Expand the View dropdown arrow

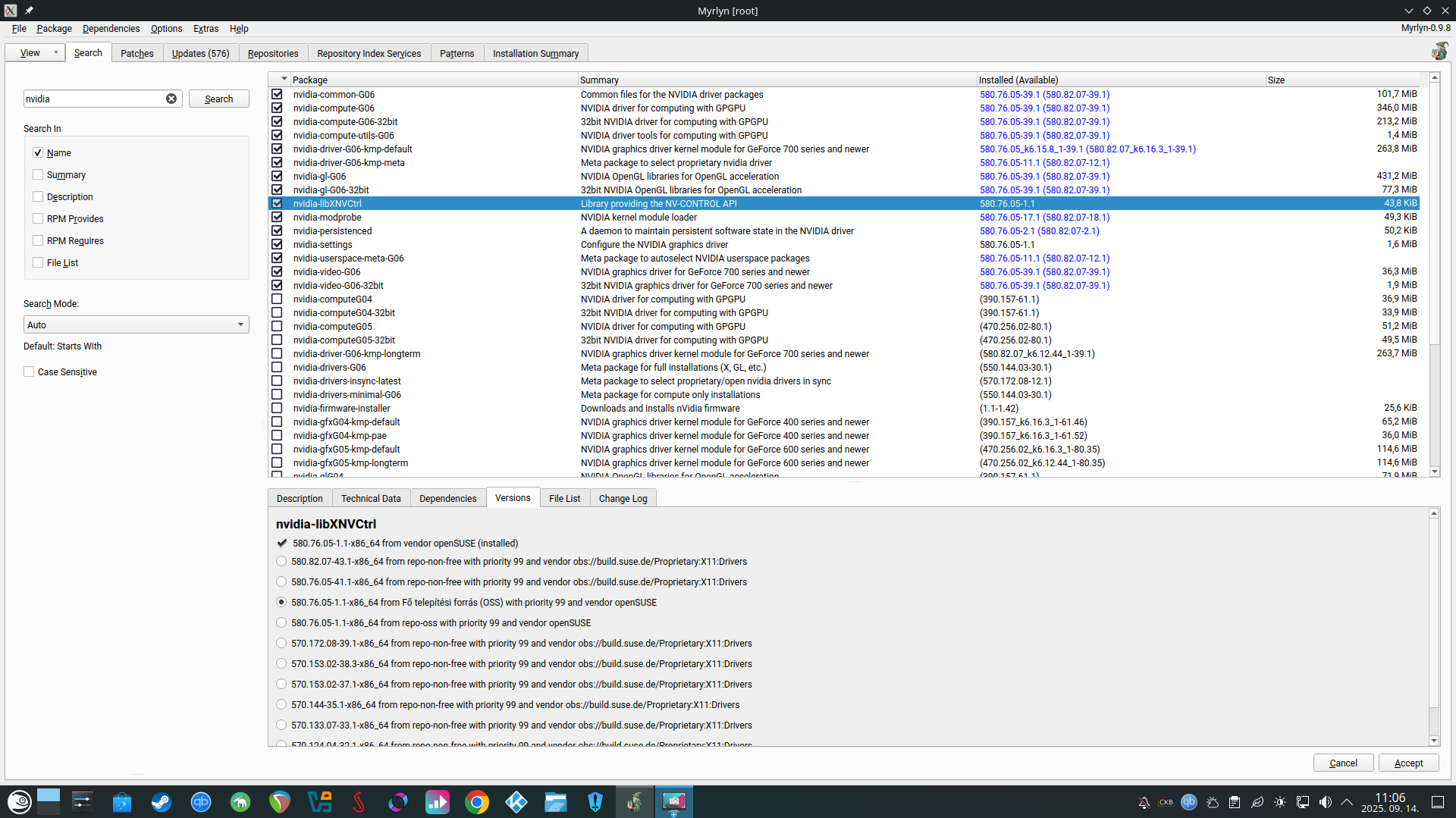point(55,52)
